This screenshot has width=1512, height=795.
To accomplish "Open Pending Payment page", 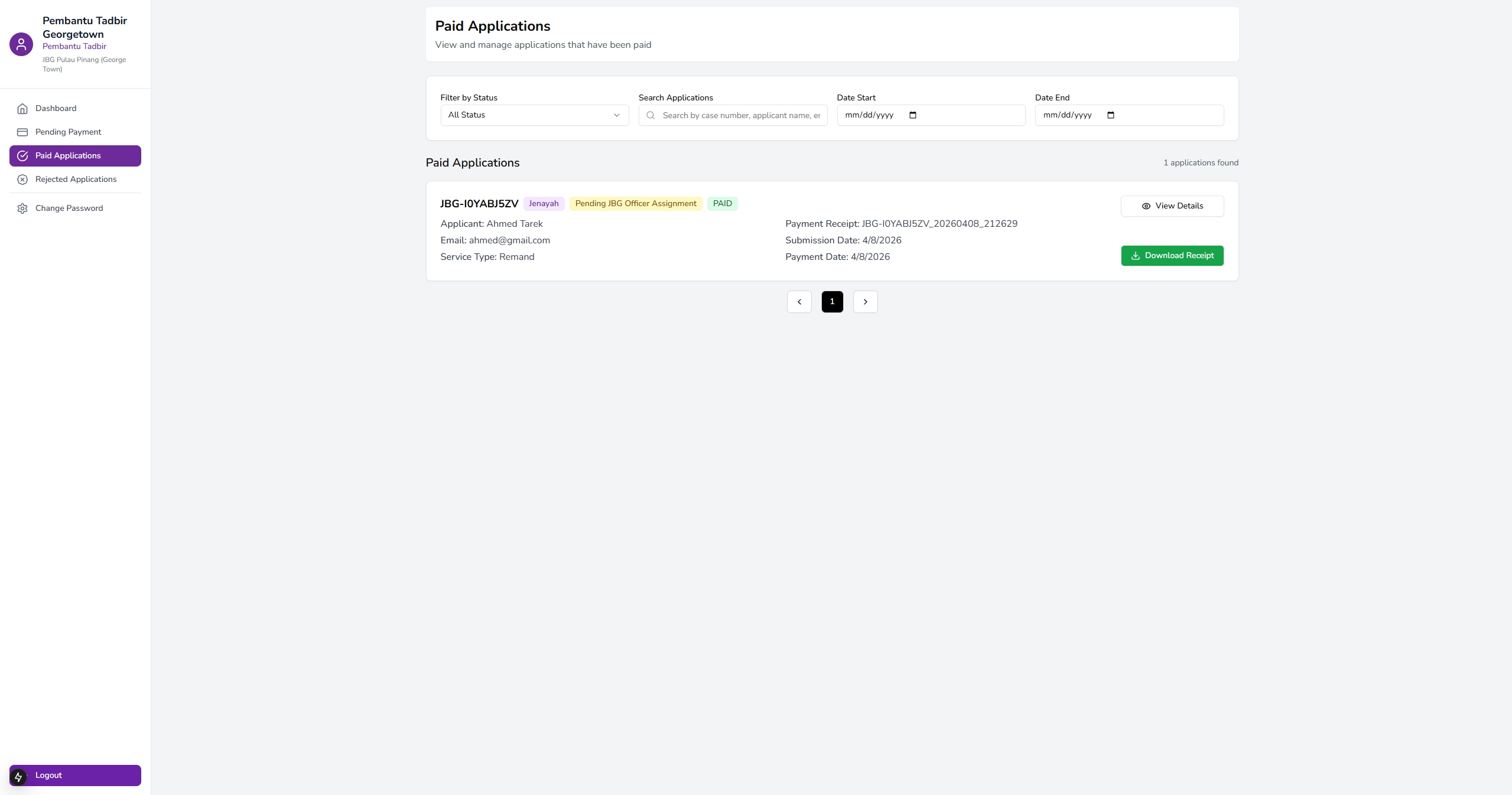I will [x=68, y=132].
